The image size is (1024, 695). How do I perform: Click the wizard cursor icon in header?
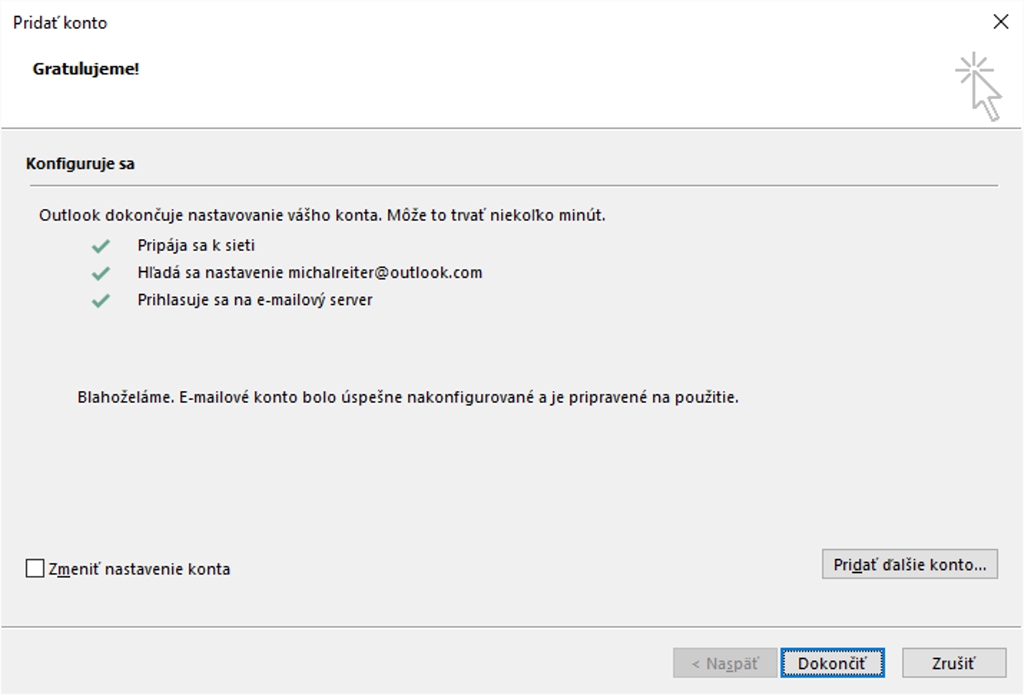pyautogui.click(x=978, y=87)
